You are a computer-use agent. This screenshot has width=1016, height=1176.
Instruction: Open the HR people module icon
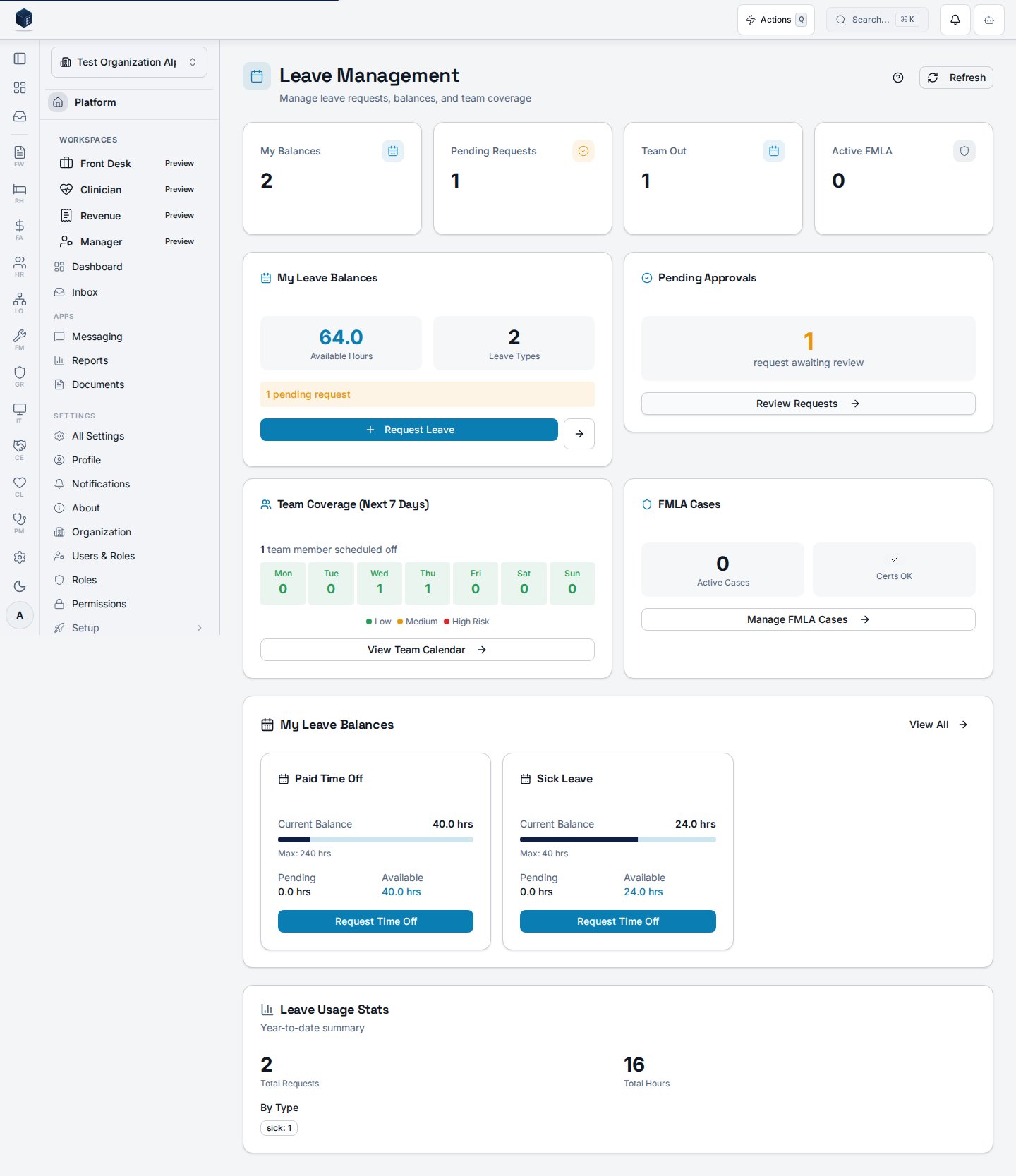coord(20,266)
